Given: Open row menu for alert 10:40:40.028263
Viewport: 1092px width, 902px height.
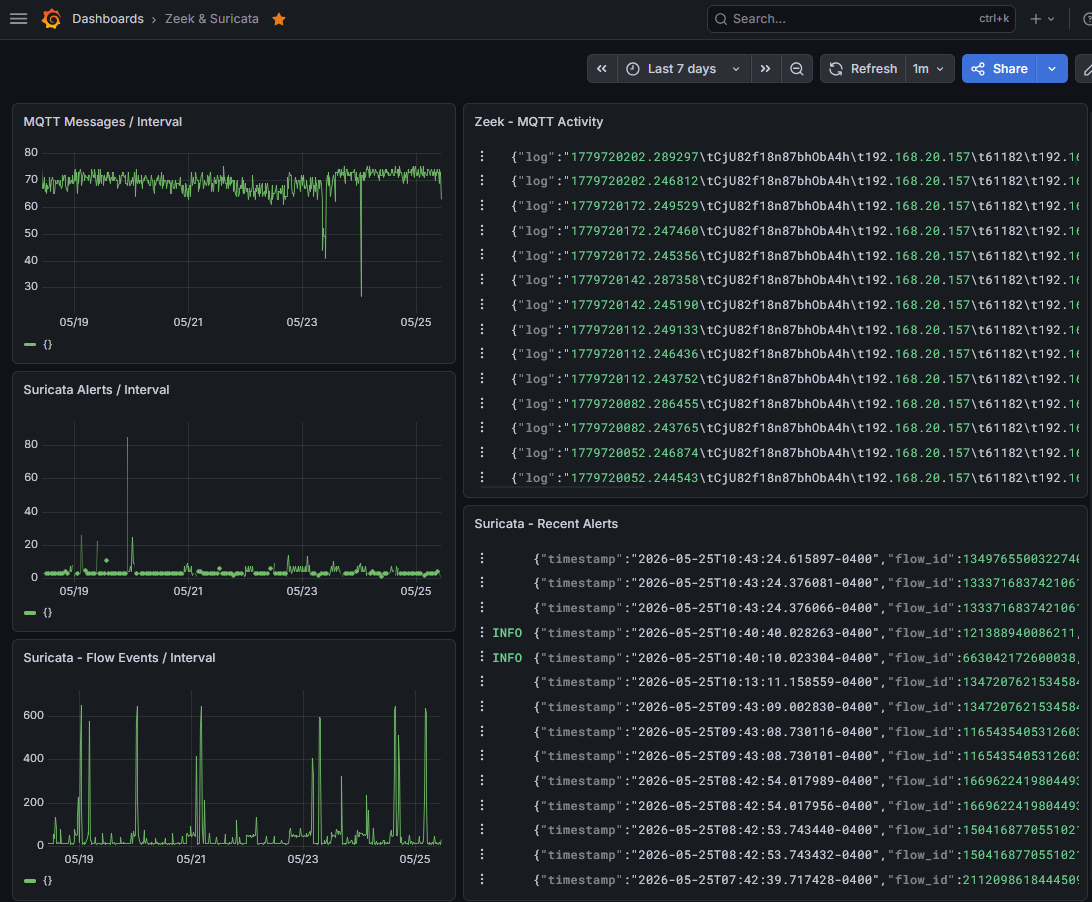Looking at the screenshot, I should click(x=482, y=632).
